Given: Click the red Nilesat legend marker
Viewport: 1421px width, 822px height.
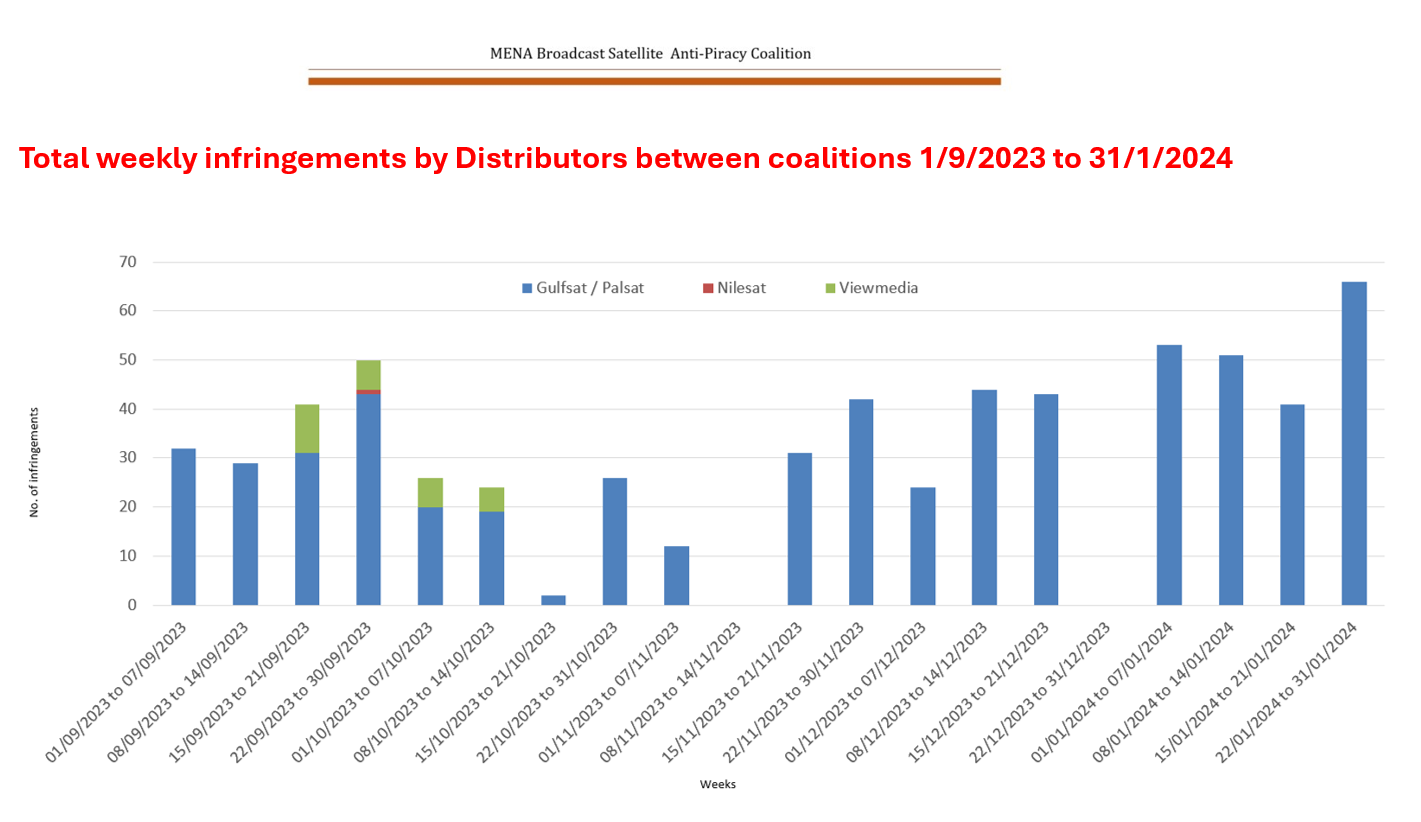Looking at the screenshot, I should click(x=707, y=288).
